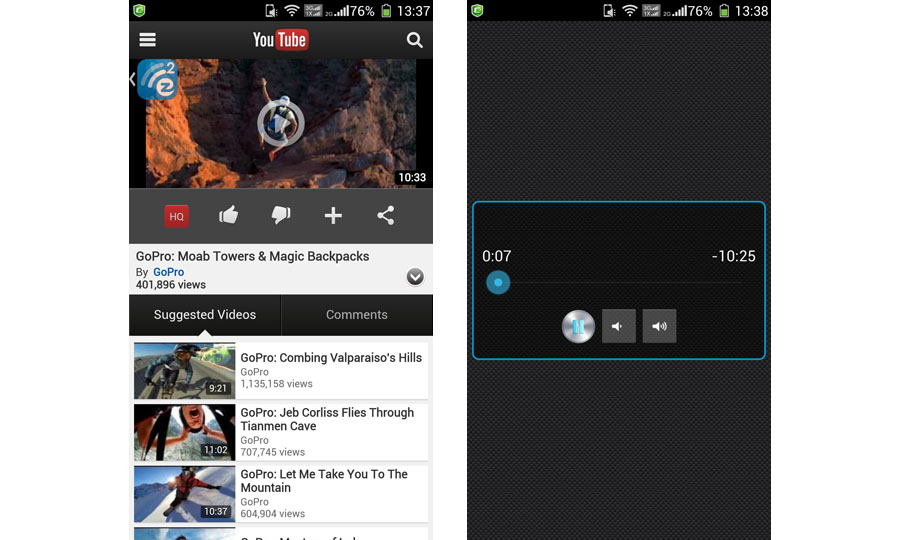The height and width of the screenshot is (540, 900).
Task: Tap the 401,896 views count
Action: coord(170,285)
